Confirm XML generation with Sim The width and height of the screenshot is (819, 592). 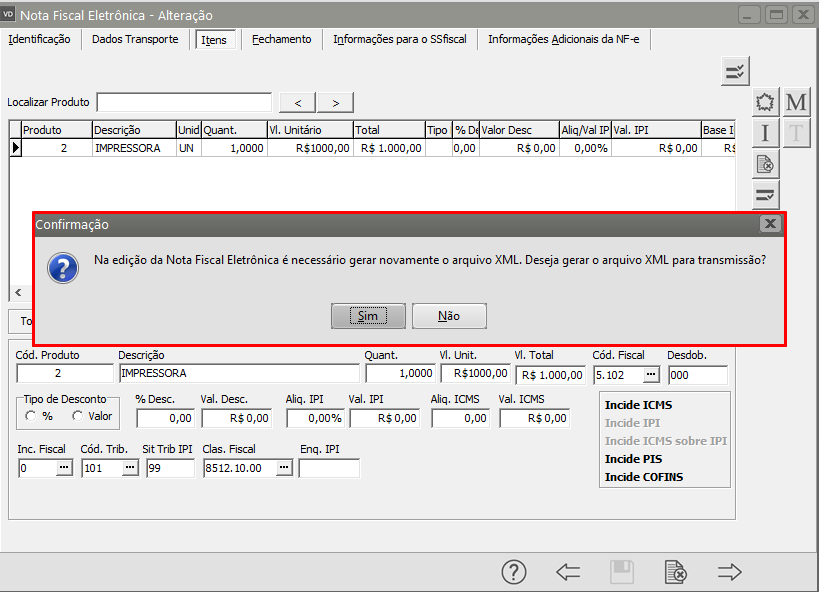pyautogui.click(x=368, y=316)
